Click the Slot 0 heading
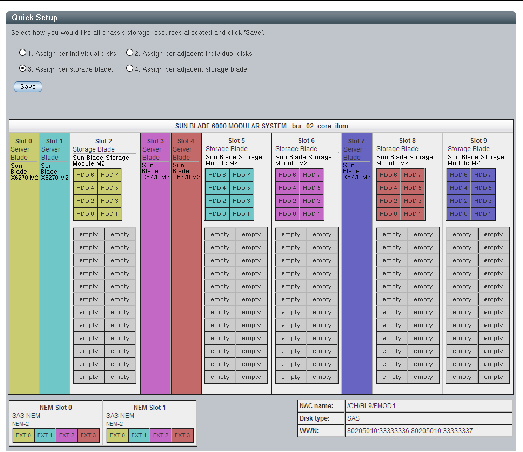This screenshot has width=523, height=452. pyautogui.click(x=24, y=141)
